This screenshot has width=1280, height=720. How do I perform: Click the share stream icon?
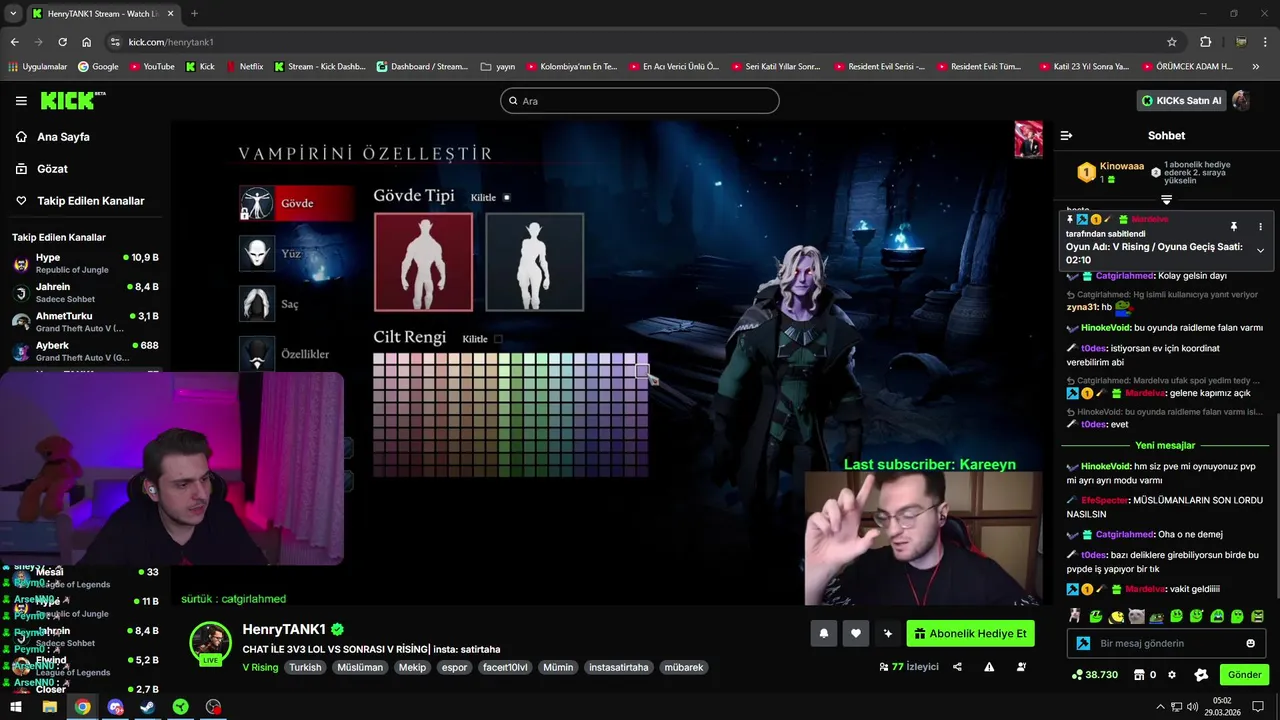(957, 667)
